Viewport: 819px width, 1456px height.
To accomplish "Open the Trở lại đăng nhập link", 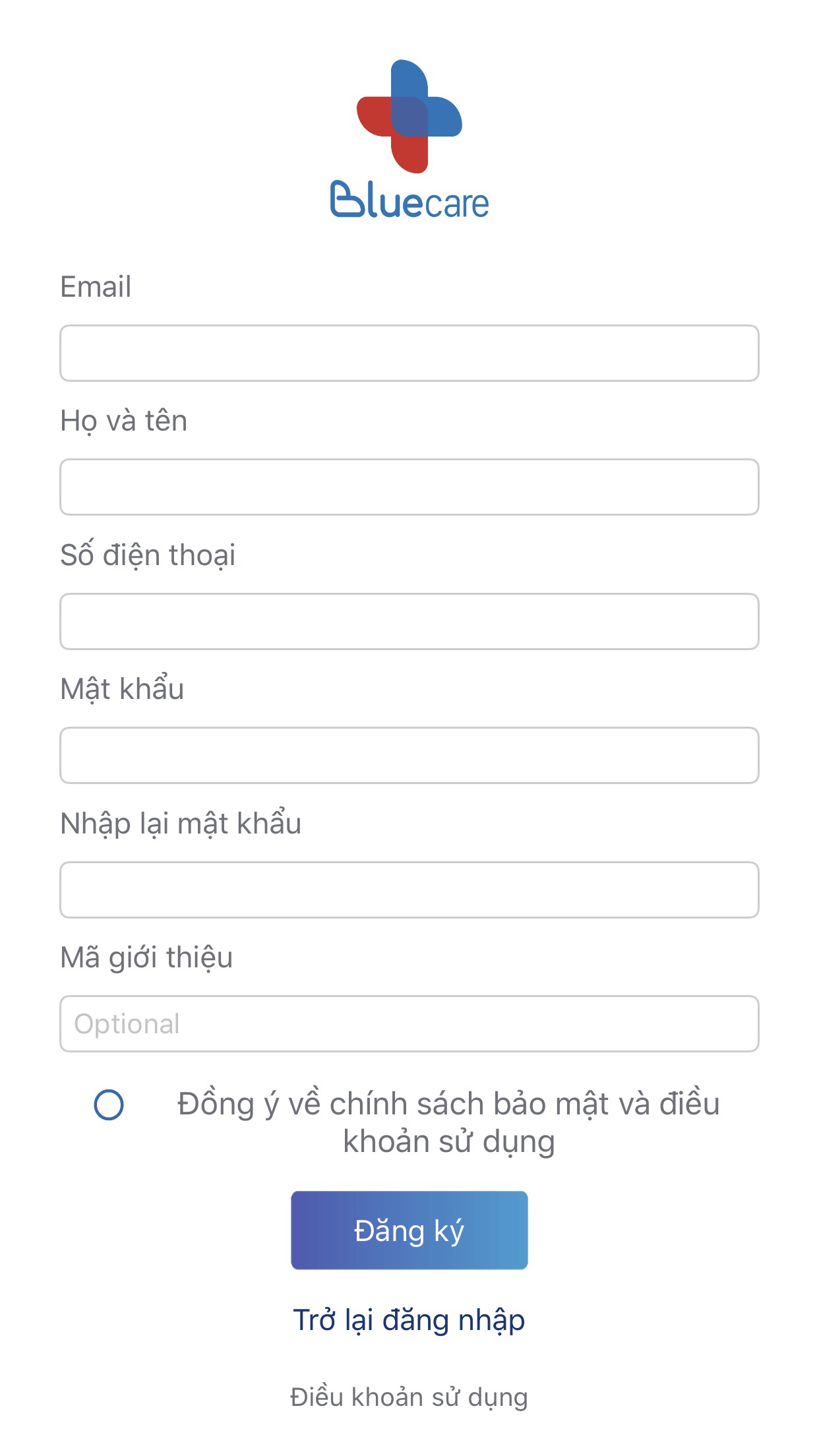I will tap(409, 1320).
